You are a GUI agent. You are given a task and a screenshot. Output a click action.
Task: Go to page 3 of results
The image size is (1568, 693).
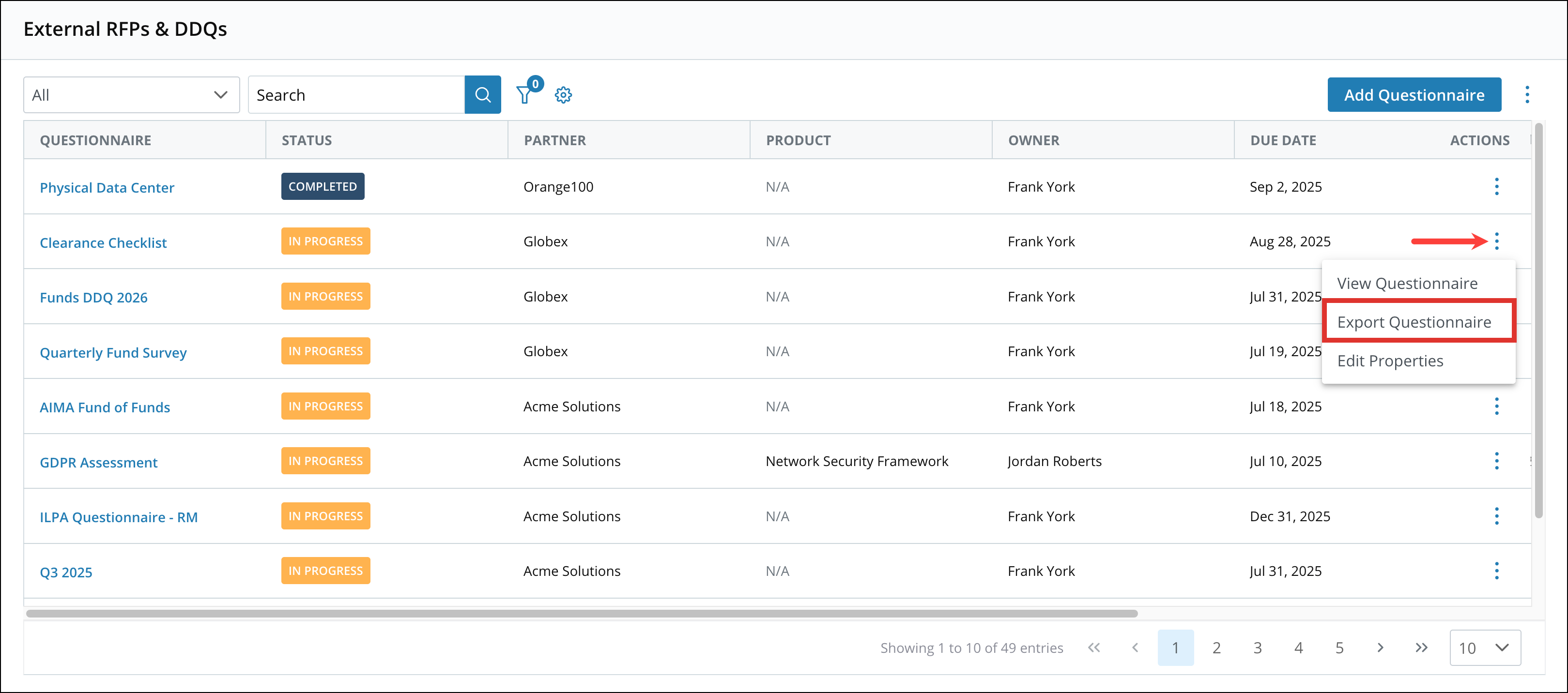pyautogui.click(x=1258, y=648)
